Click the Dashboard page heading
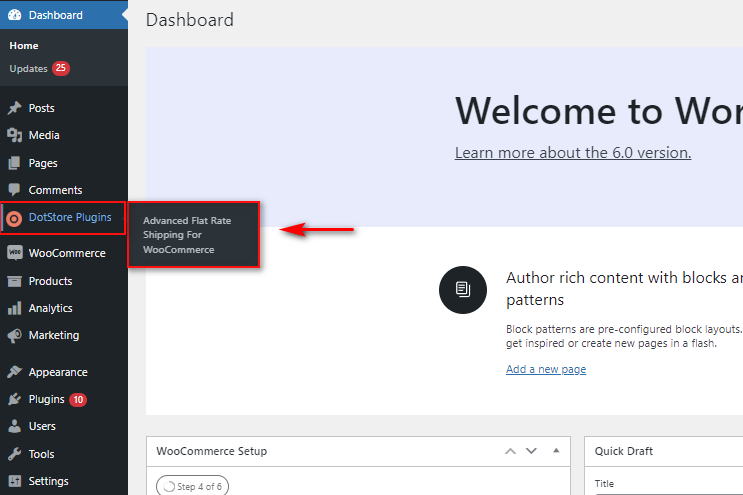 click(x=190, y=20)
